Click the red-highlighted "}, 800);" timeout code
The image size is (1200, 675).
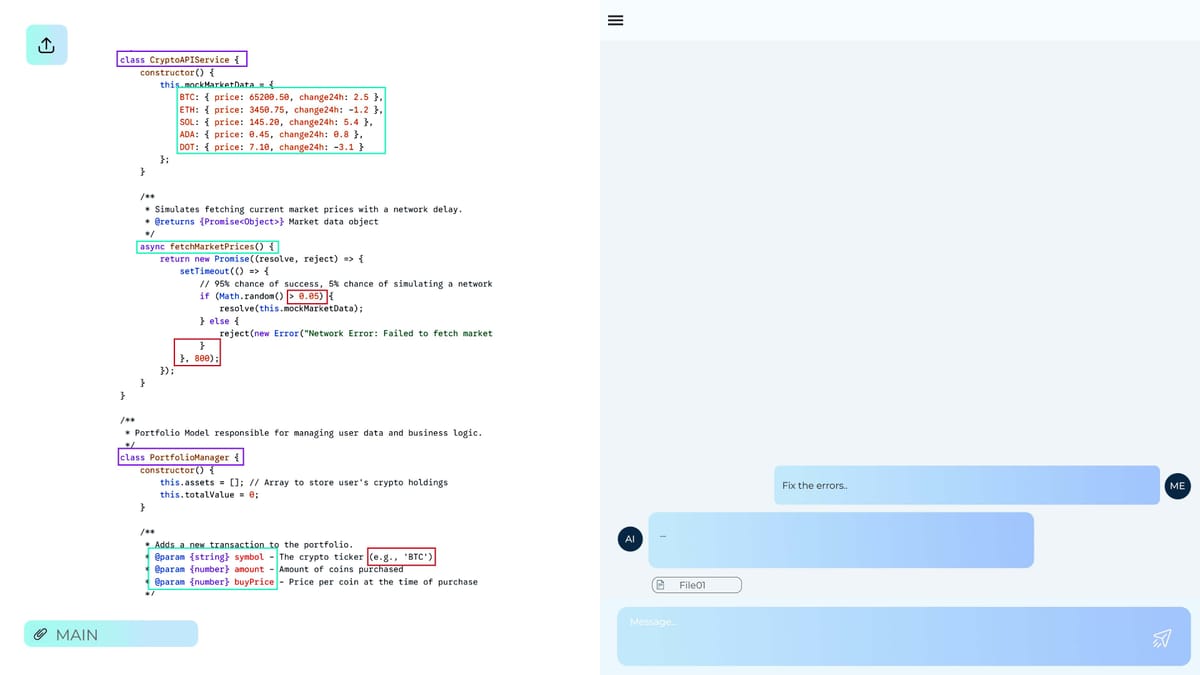(x=197, y=352)
